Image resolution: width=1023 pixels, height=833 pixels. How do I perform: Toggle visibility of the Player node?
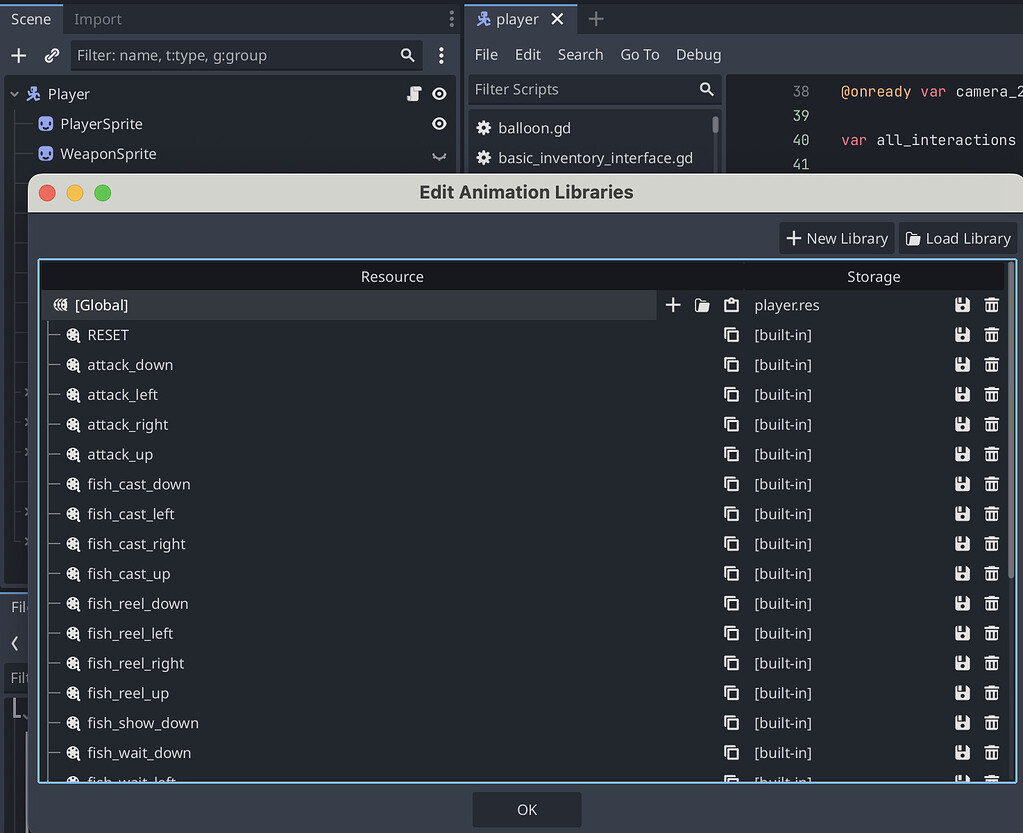438,93
